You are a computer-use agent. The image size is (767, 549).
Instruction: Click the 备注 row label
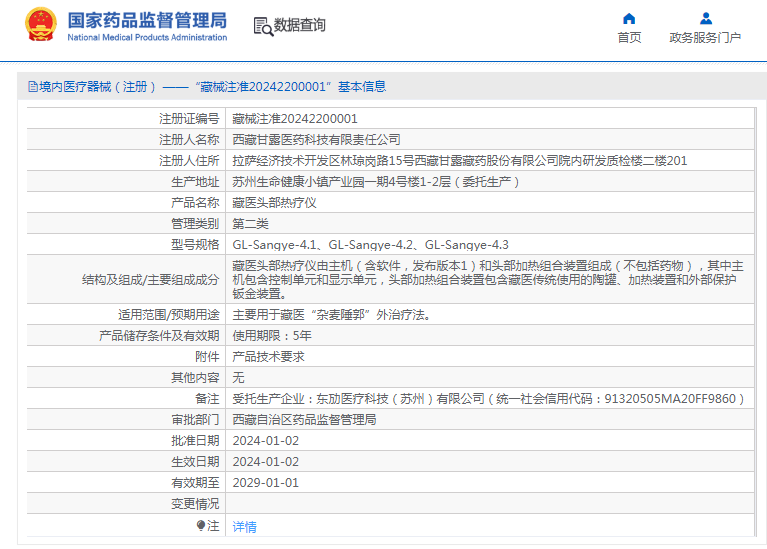click(207, 399)
